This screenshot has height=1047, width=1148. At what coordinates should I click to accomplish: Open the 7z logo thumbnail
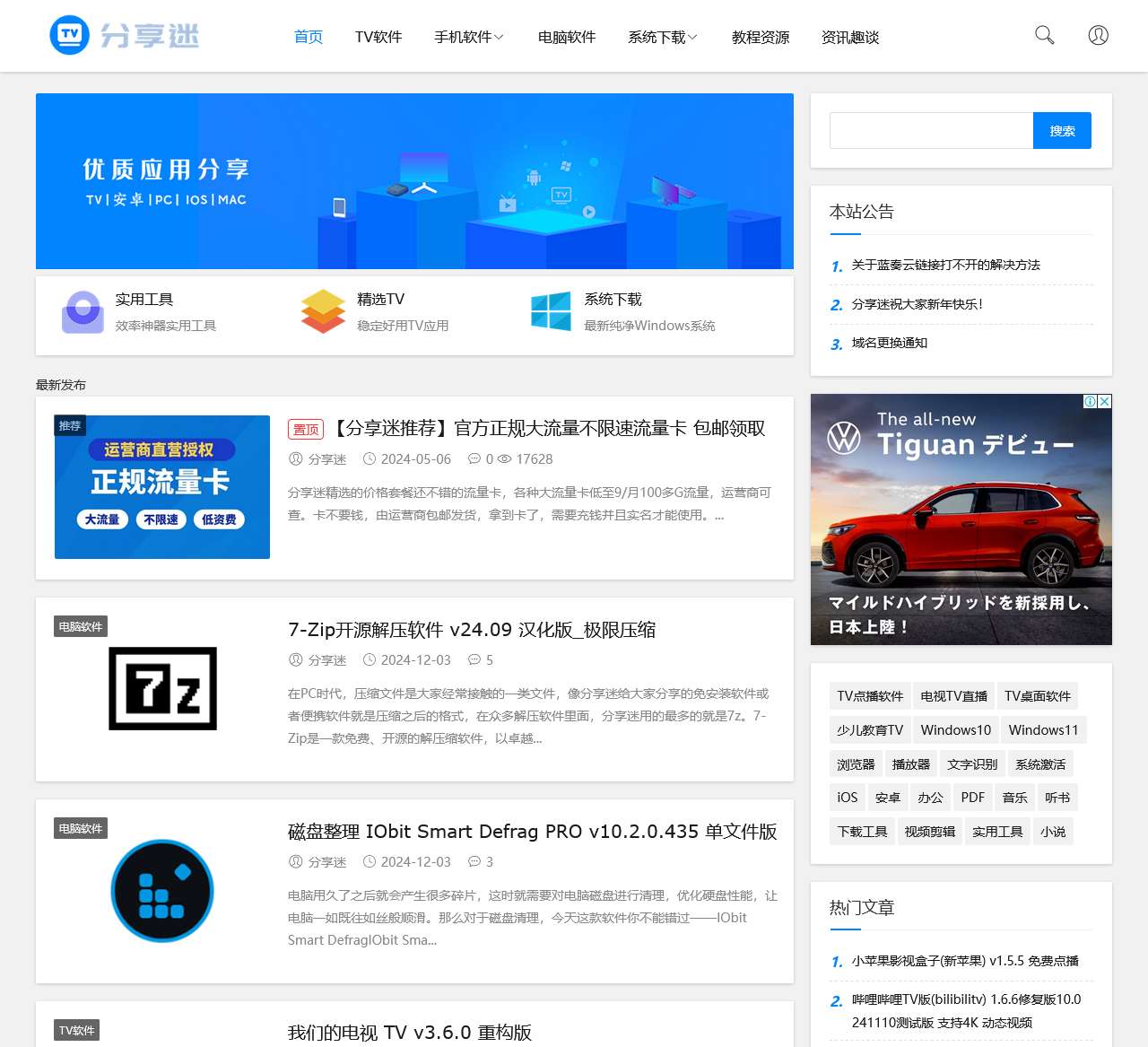[162, 688]
